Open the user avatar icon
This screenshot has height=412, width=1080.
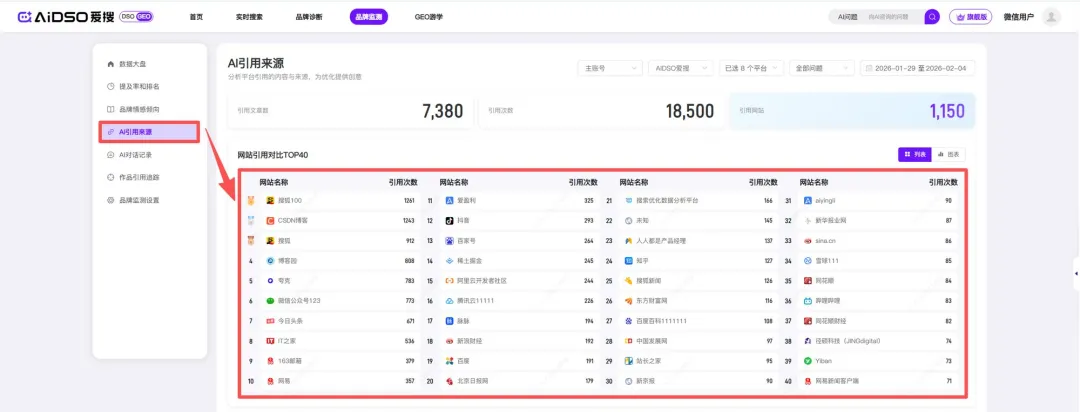tap(1051, 17)
